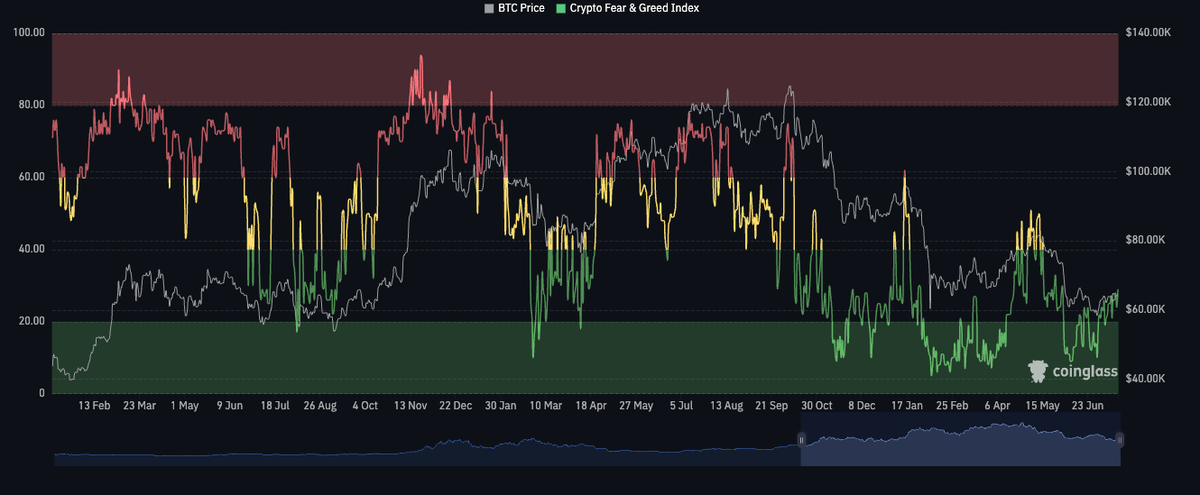Click the $140.00K price axis value
Image resolution: width=1200 pixels, height=495 pixels.
coord(1148,33)
